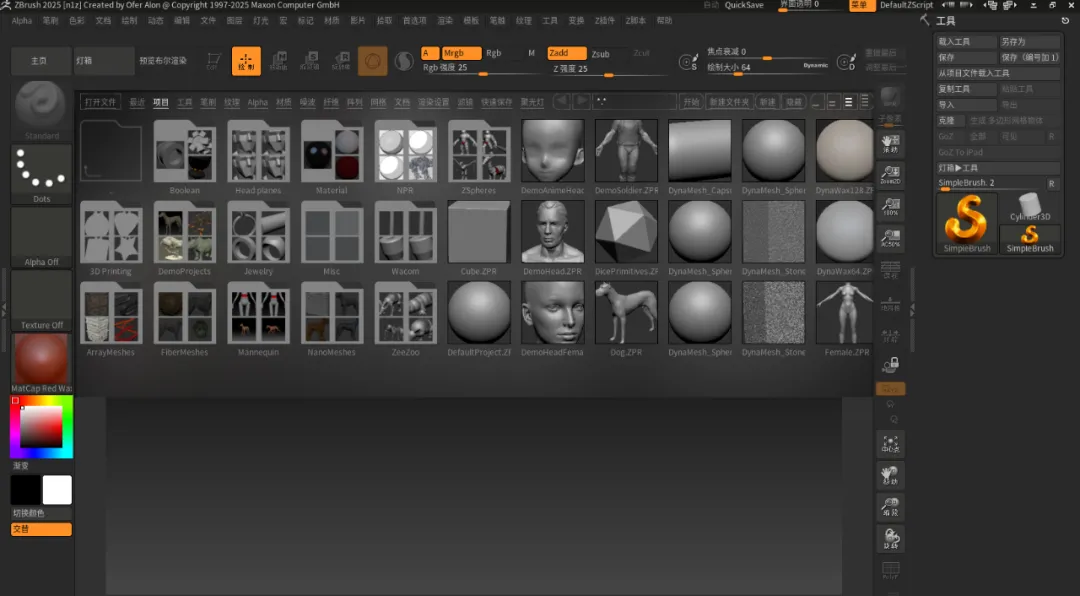1080x596 pixels.
Task: Toggle the A channel button
Action: (x=430, y=53)
